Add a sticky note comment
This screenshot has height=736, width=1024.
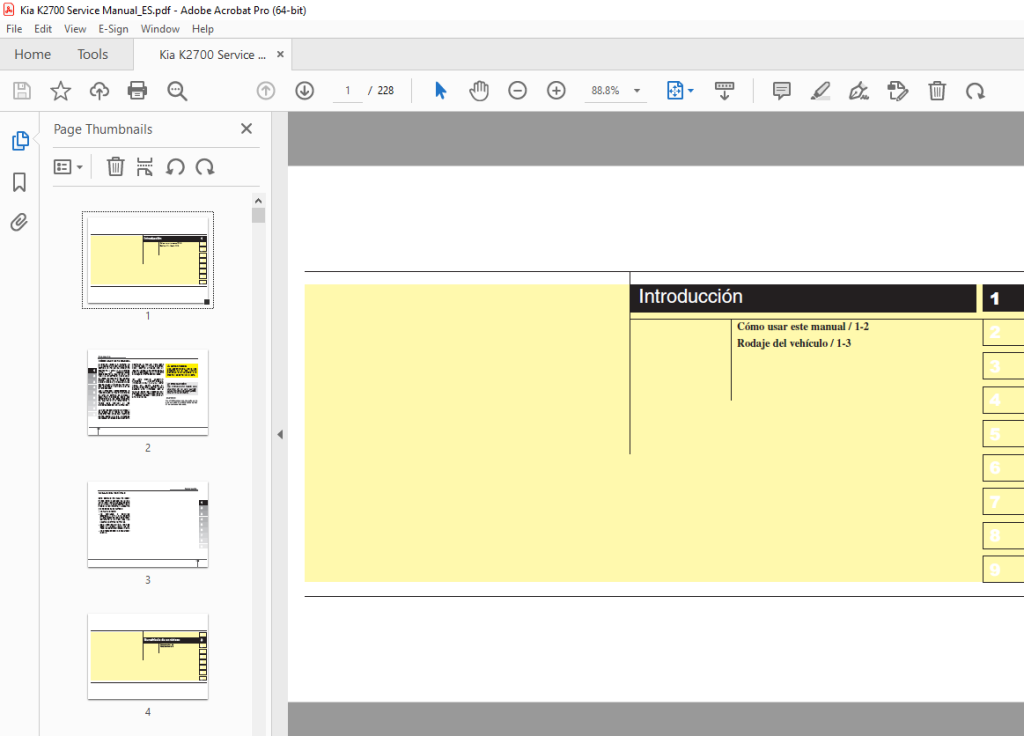coord(782,91)
